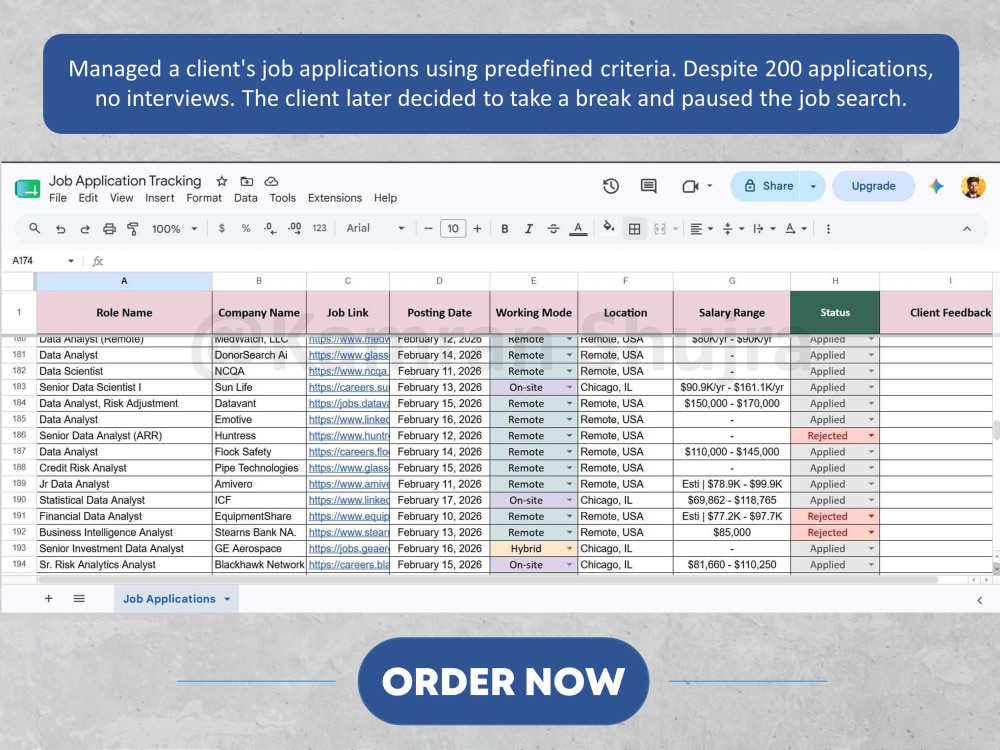Image resolution: width=1000 pixels, height=750 pixels.
Task: Click the Name box showing A174
Action: click(42, 260)
